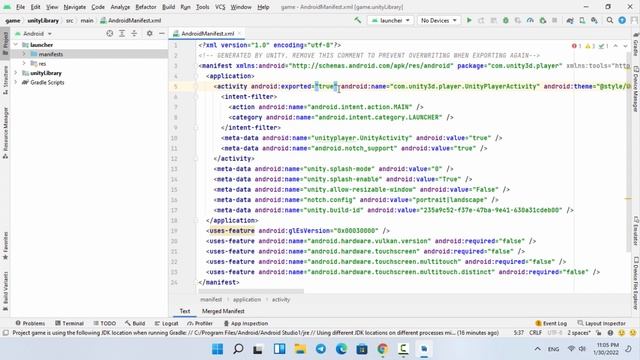The height and width of the screenshot is (360, 640).
Task: Open AVD Manager phone icon
Action: [x=582, y=20]
